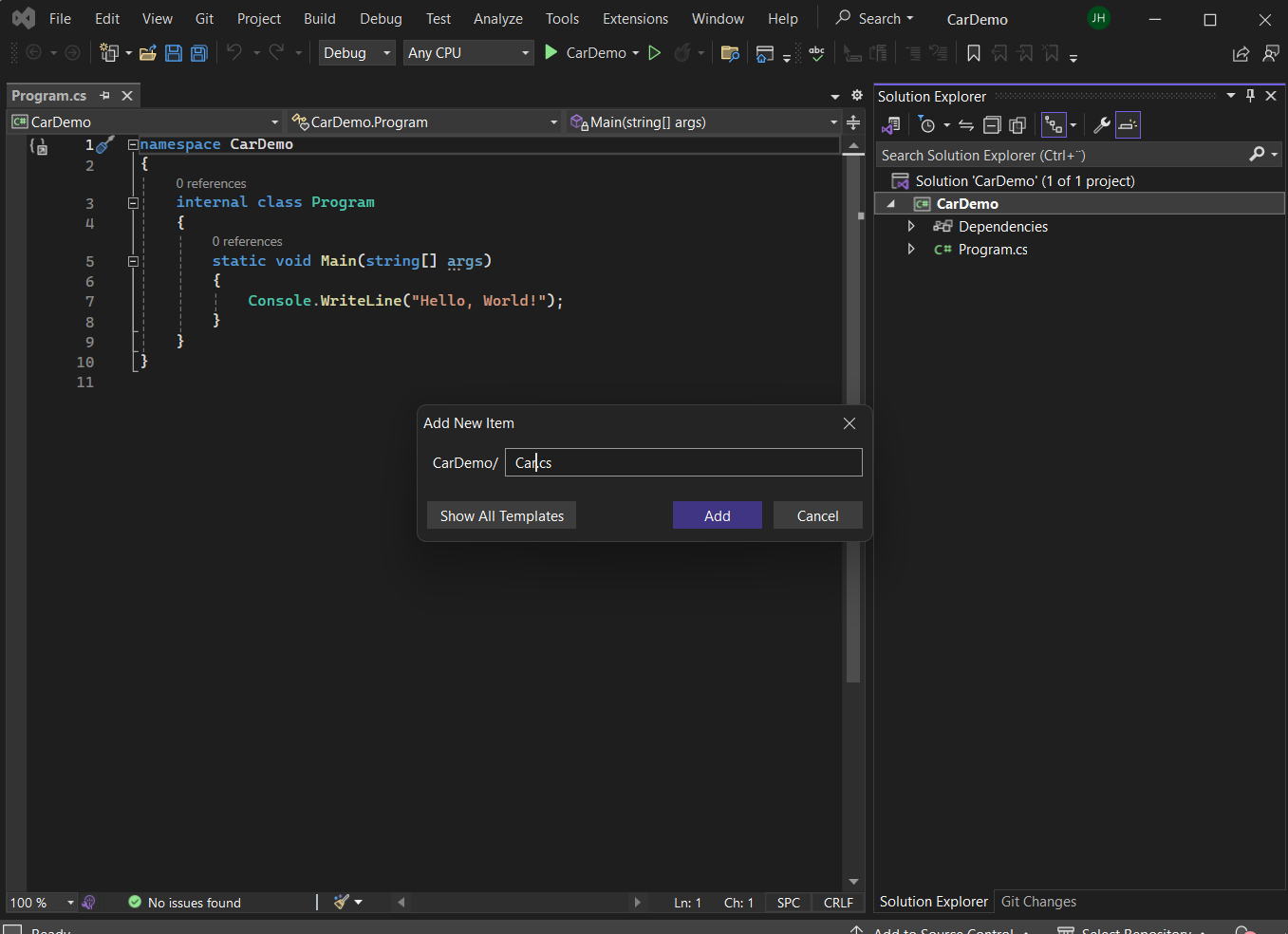Click the Copilot icon next to the zoom level
This screenshot has height=934, width=1288.
click(89, 902)
